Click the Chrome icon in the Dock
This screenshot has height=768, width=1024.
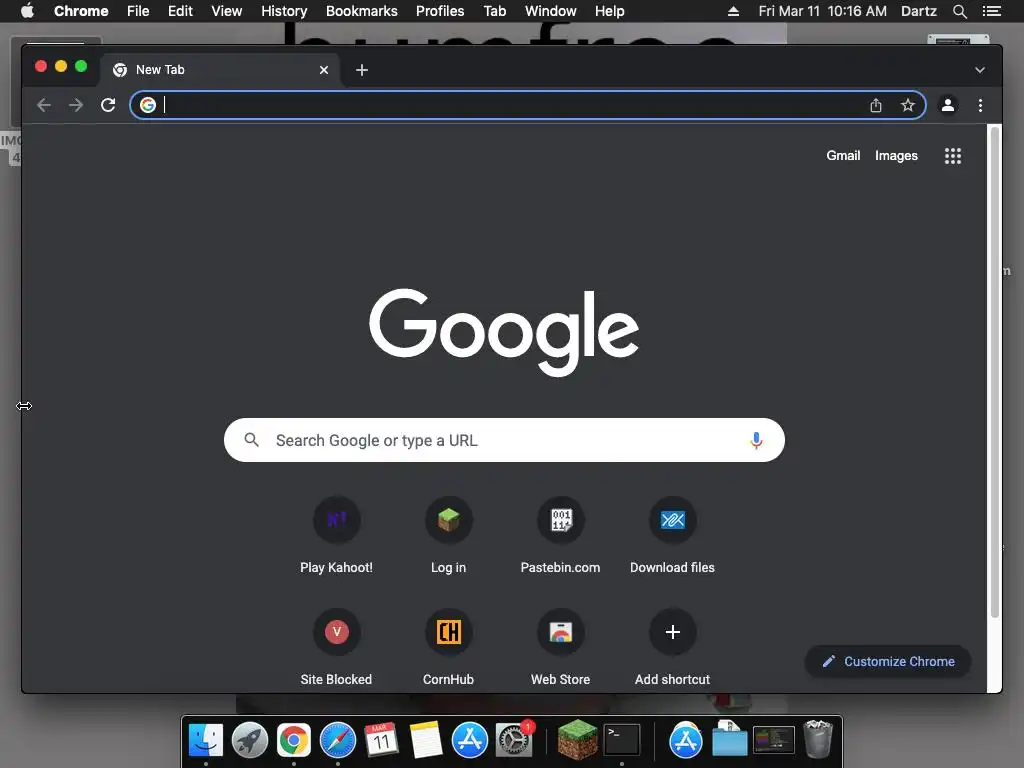click(x=294, y=740)
